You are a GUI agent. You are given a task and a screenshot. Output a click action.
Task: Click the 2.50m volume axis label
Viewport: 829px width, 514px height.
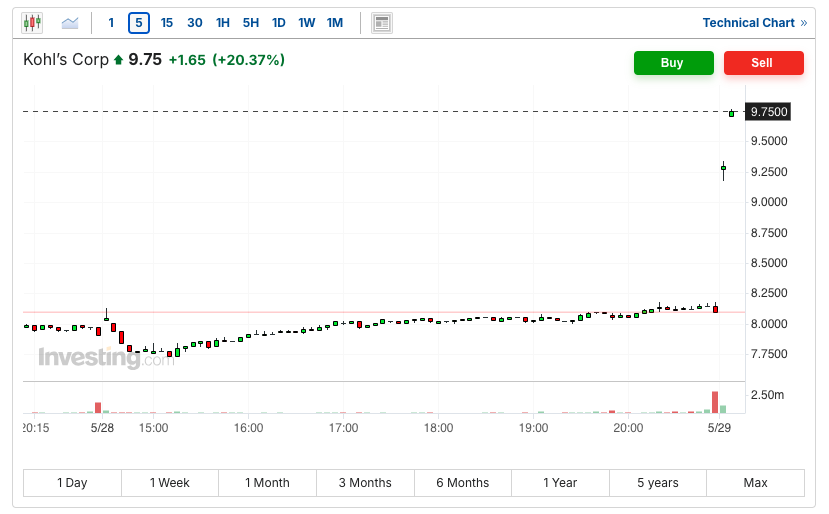coord(767,395)
